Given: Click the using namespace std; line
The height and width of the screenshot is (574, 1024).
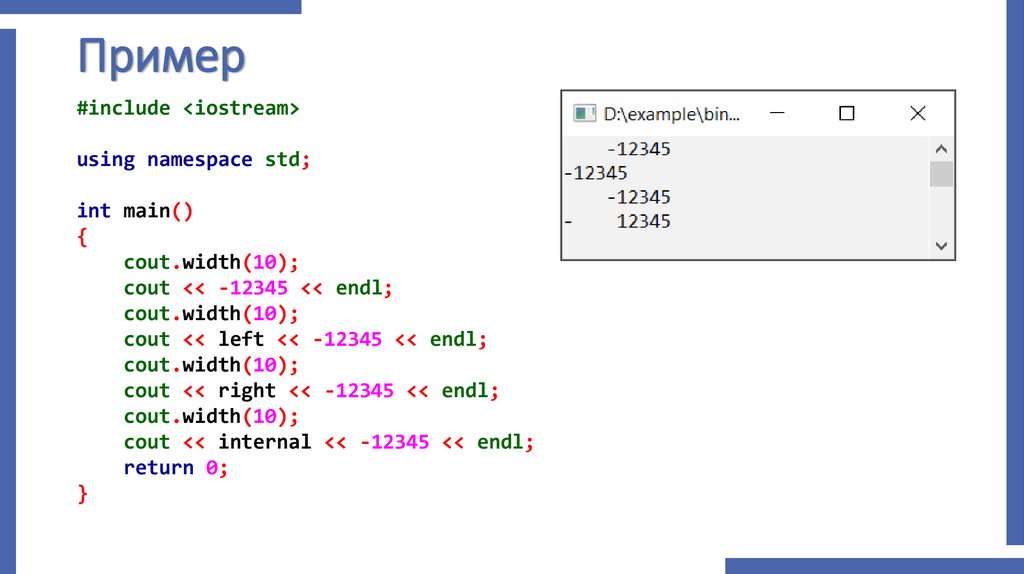Looking at the screenshot, I should [x=193, y=159].
